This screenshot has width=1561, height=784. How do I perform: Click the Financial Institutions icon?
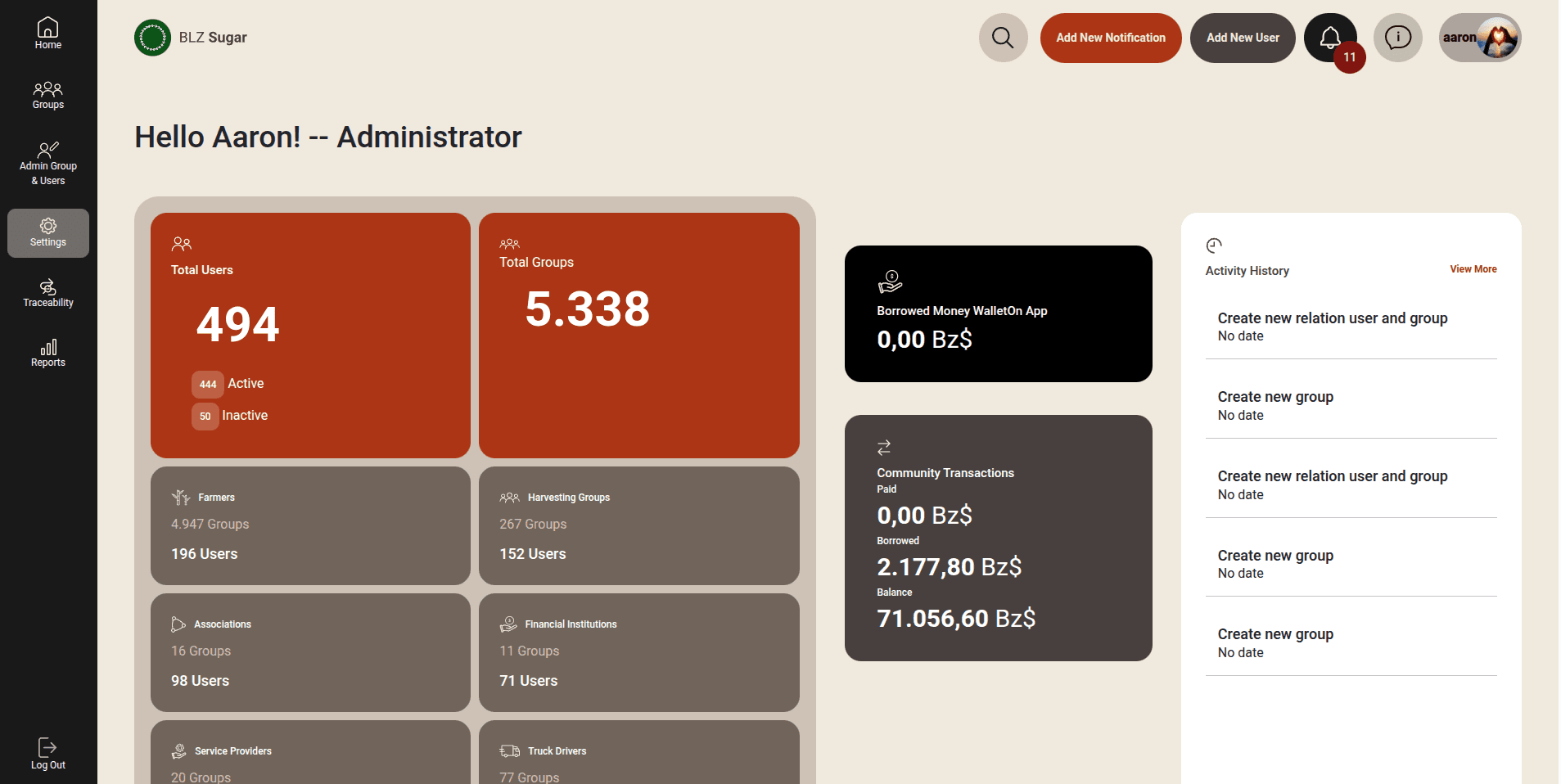508,624
